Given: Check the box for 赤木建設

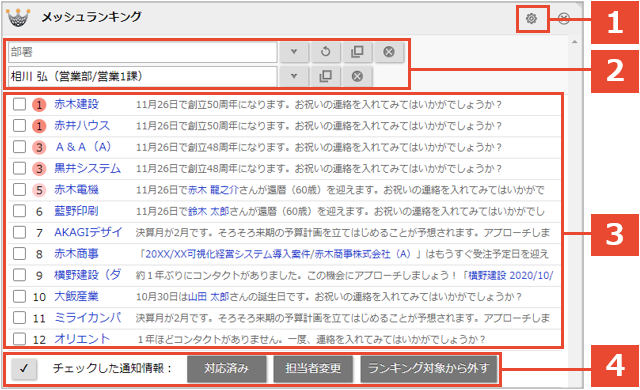Looking at the screenshot, I should tap(19, 104).
